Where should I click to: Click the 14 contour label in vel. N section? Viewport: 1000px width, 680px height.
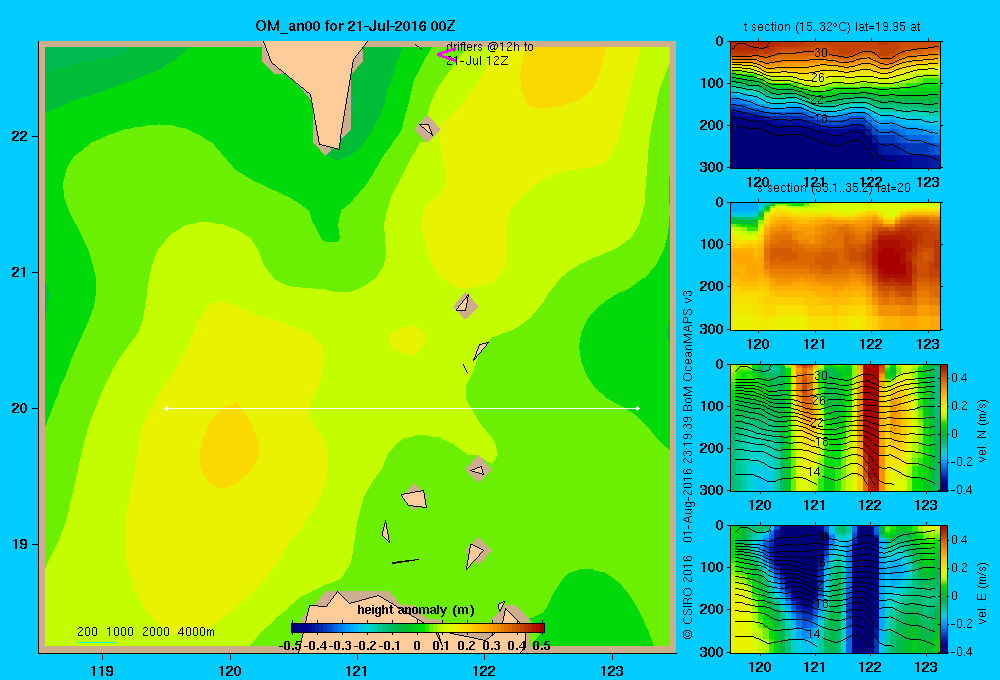pyautogui.click(x=814, y=472)
